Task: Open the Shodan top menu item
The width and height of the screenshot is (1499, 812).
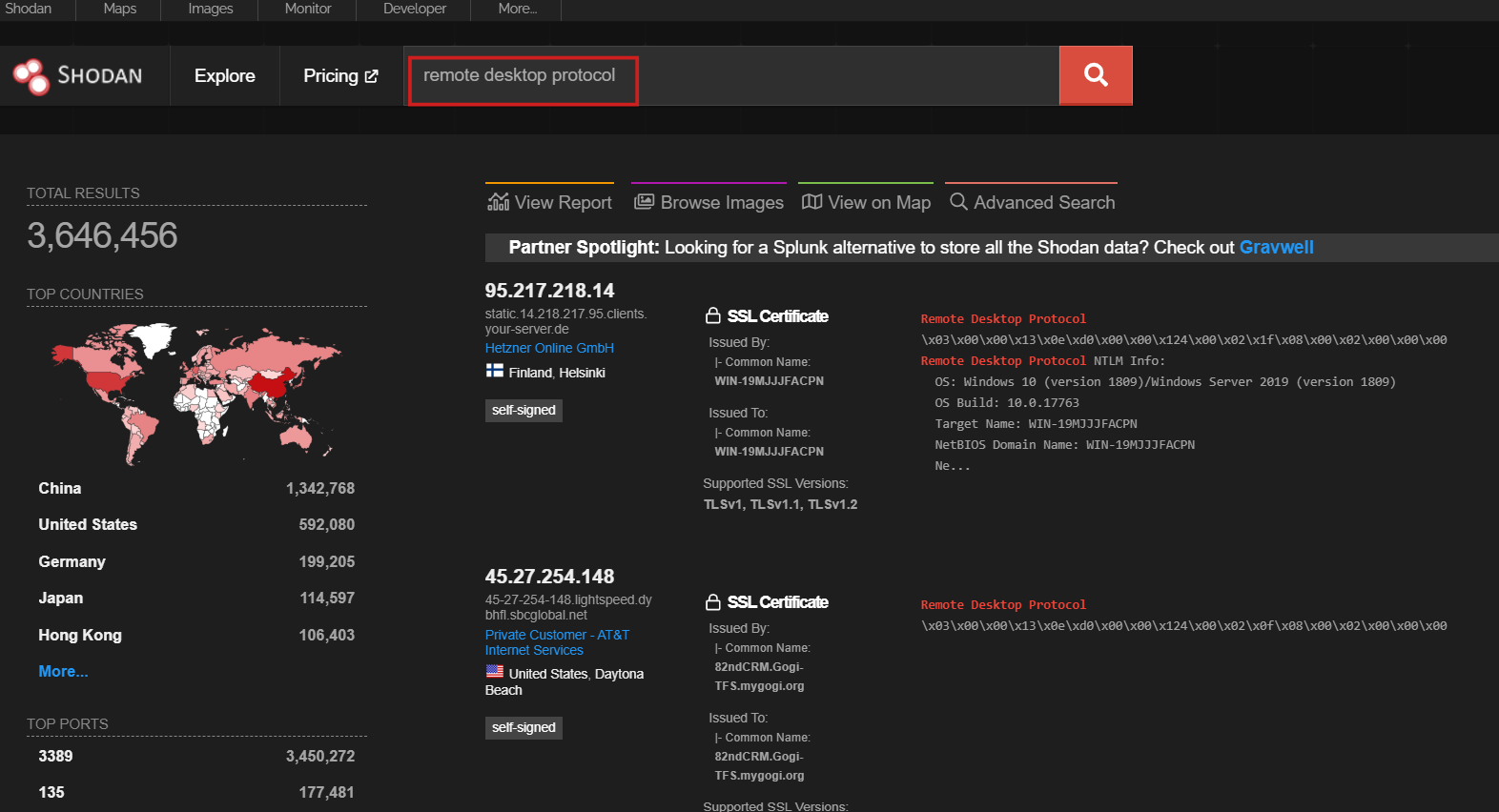Action: tap(28, 9)
